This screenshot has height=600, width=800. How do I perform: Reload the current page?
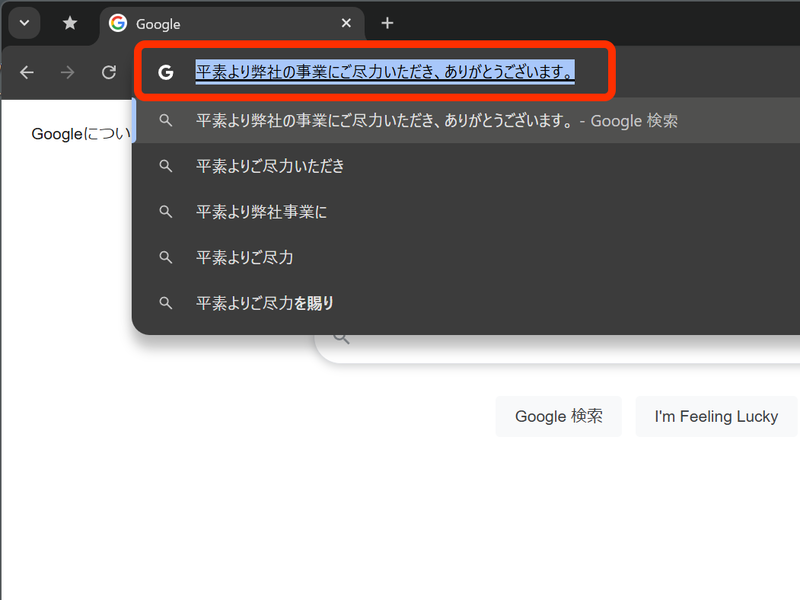tap(110, 71)
